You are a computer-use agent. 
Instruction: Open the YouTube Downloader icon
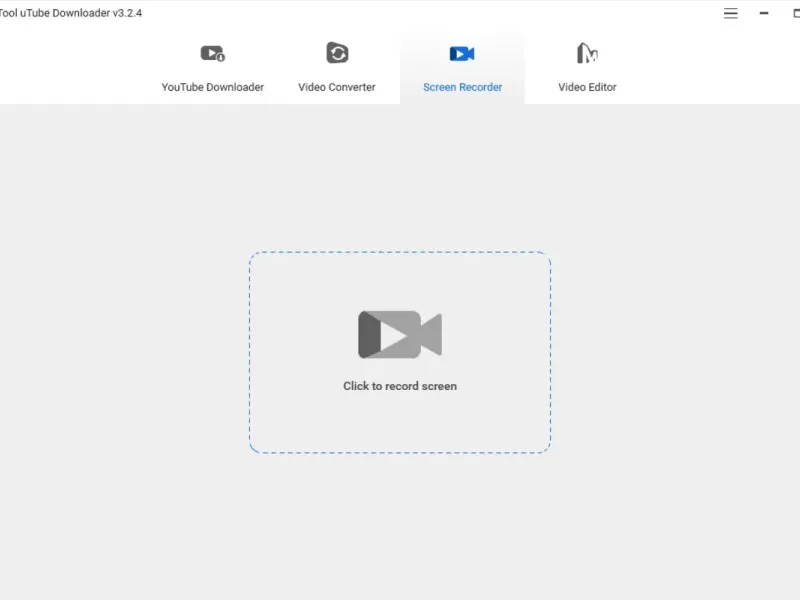pyautogui.click(x=213, y=54)
